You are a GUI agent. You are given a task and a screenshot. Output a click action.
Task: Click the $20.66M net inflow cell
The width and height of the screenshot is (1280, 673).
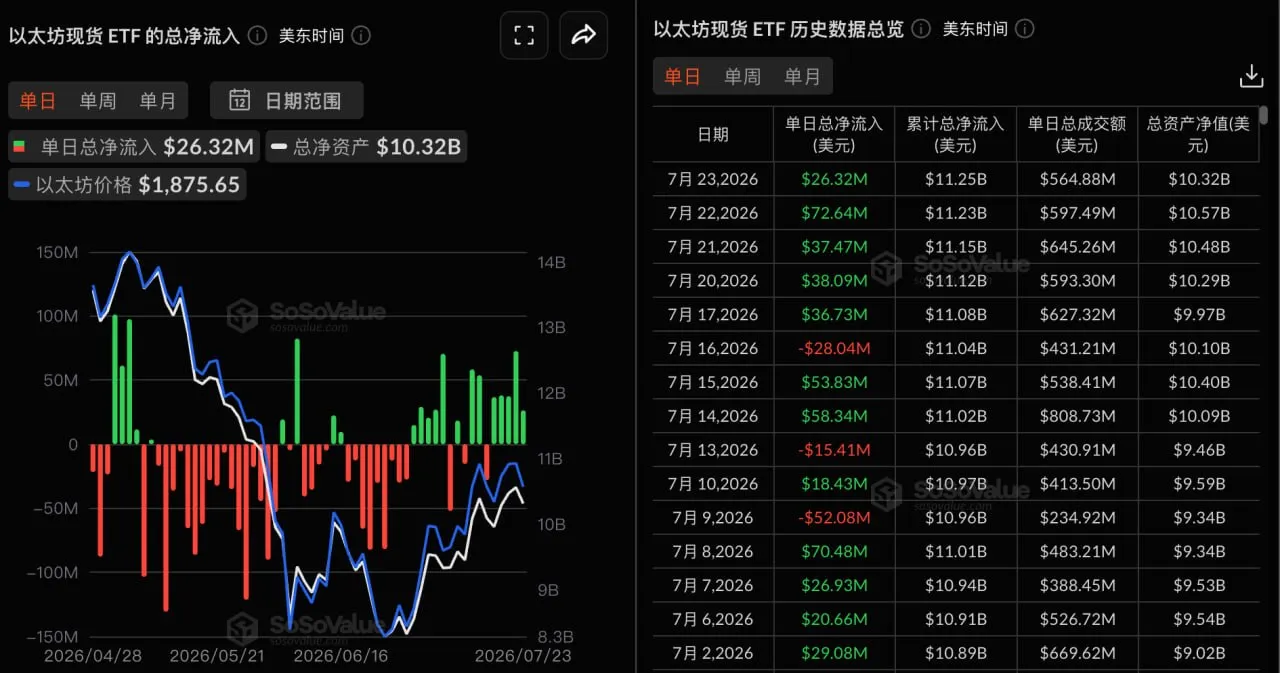pos(834,619)
